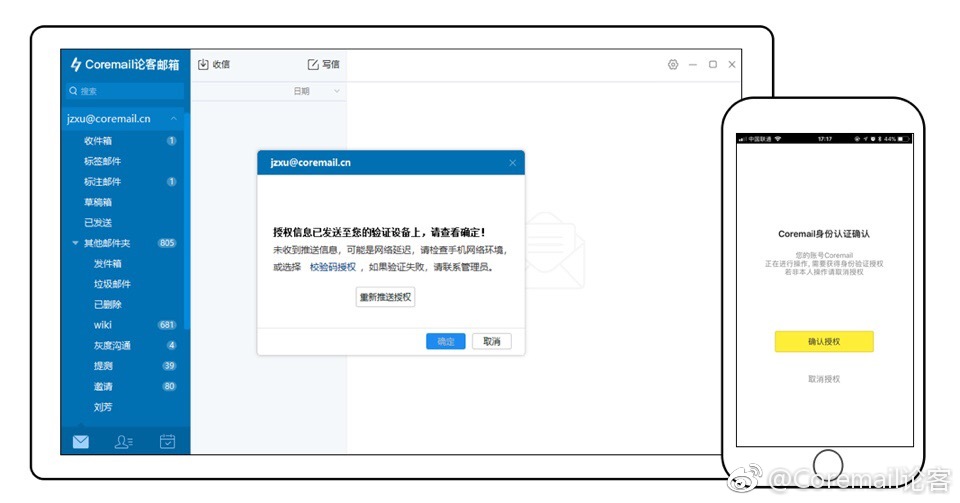Tap 确认授权 on the phone
The height and width of the screenshot is (503, 960).
[x=823, y=341]
